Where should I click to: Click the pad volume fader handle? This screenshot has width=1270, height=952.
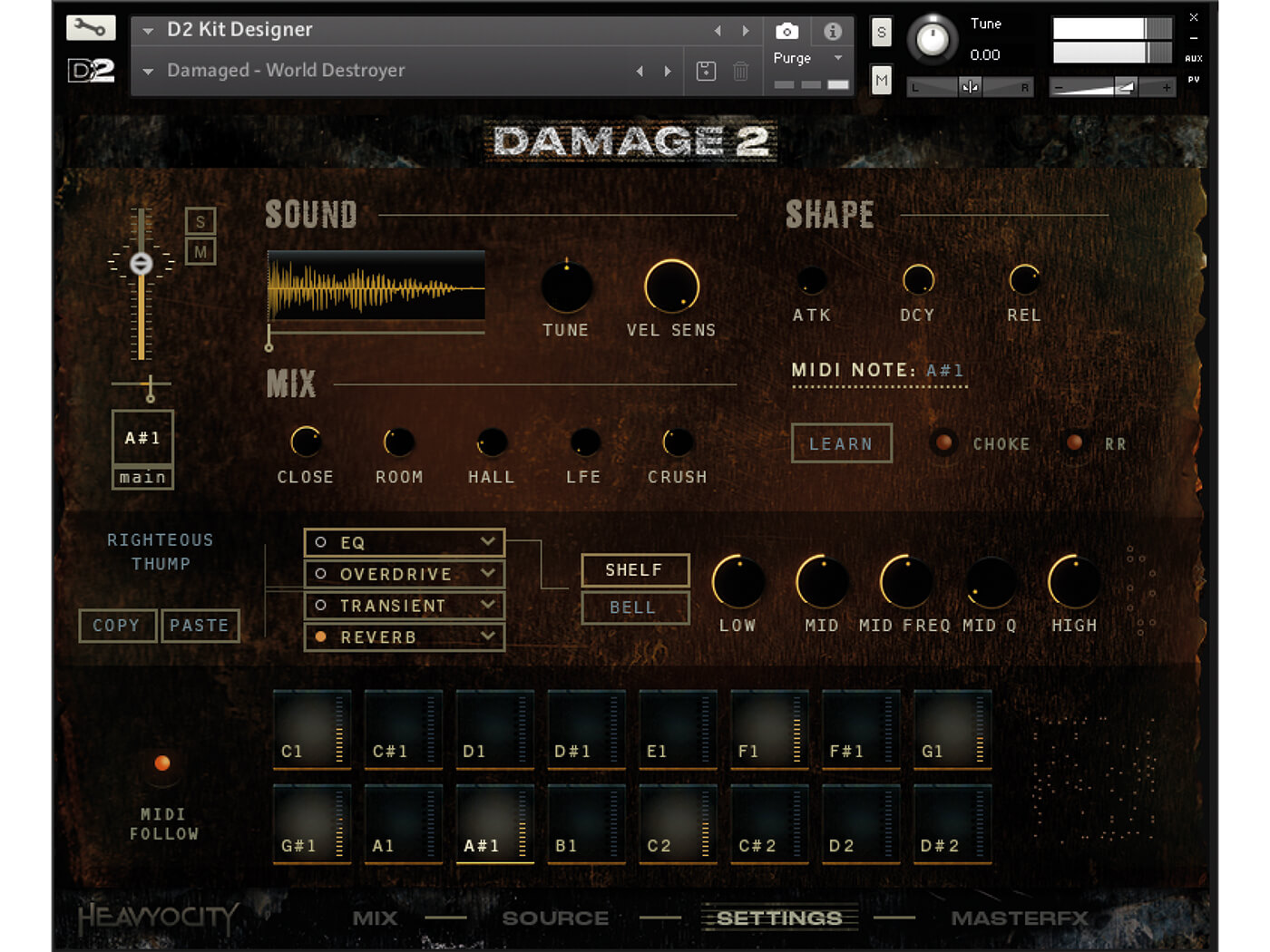(x=142, y=263)
